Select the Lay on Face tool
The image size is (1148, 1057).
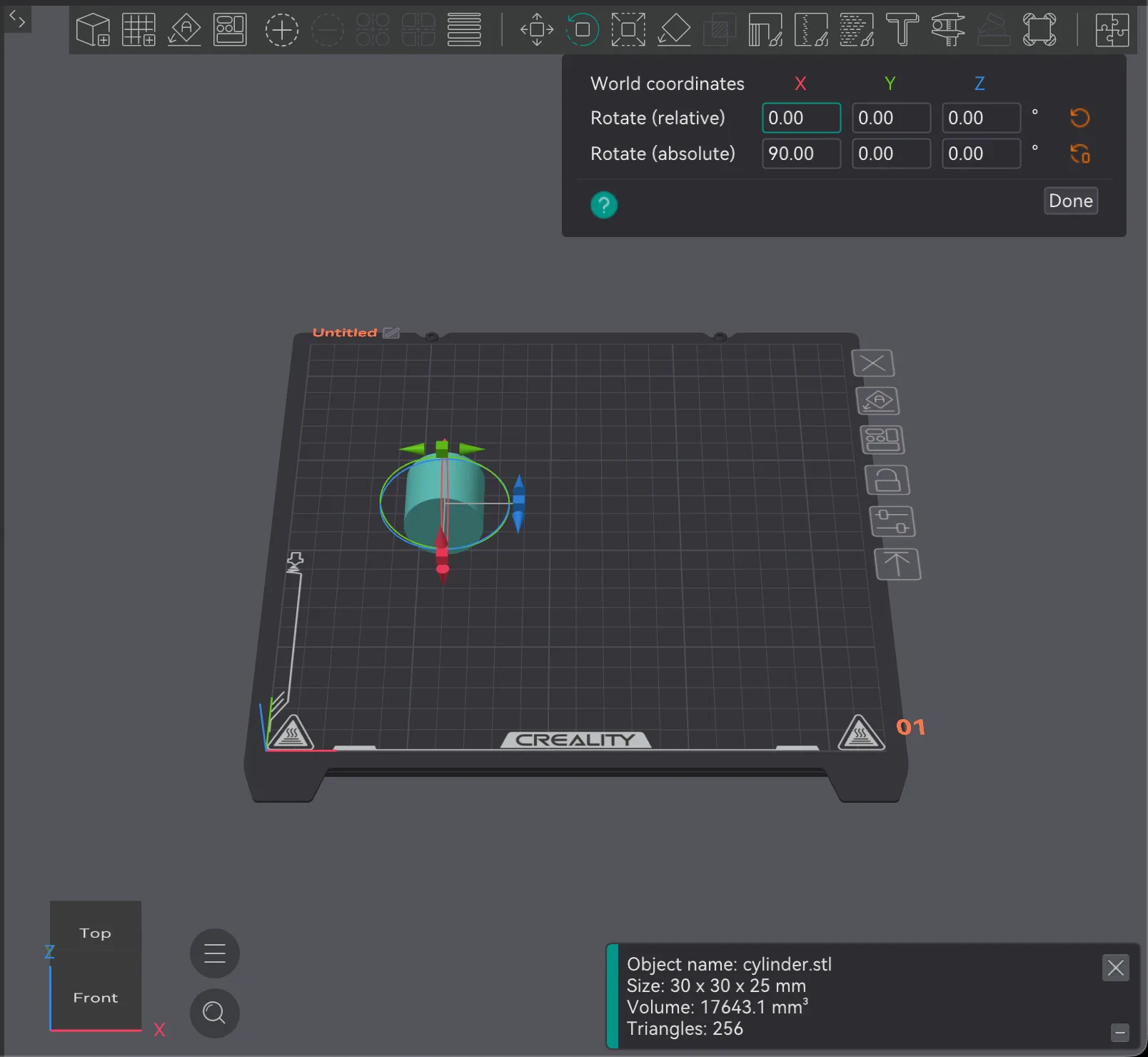pyautogui.click(x=674, y=30)
